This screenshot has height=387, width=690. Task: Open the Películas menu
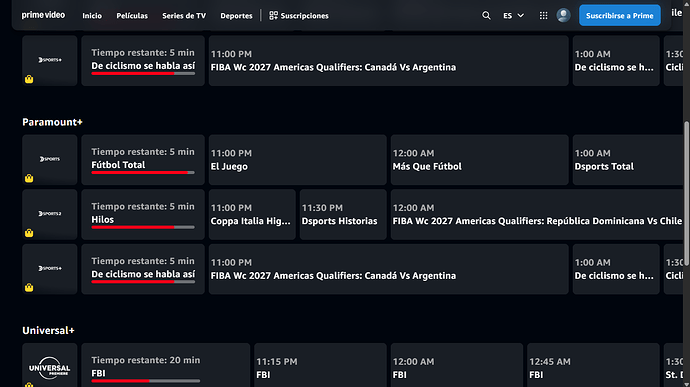(x=132, y=15)
